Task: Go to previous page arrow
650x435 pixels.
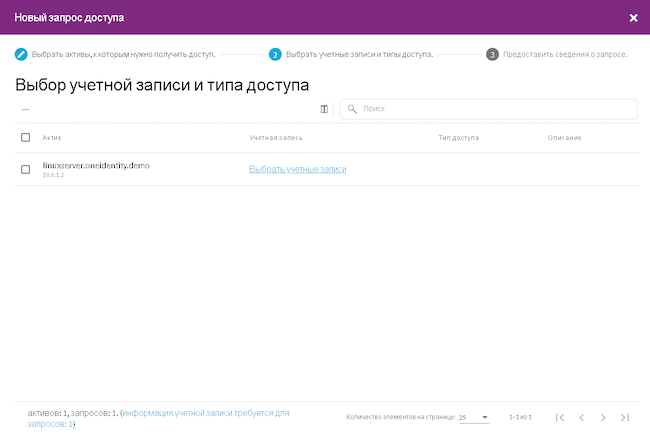Action: coord(582,417)
